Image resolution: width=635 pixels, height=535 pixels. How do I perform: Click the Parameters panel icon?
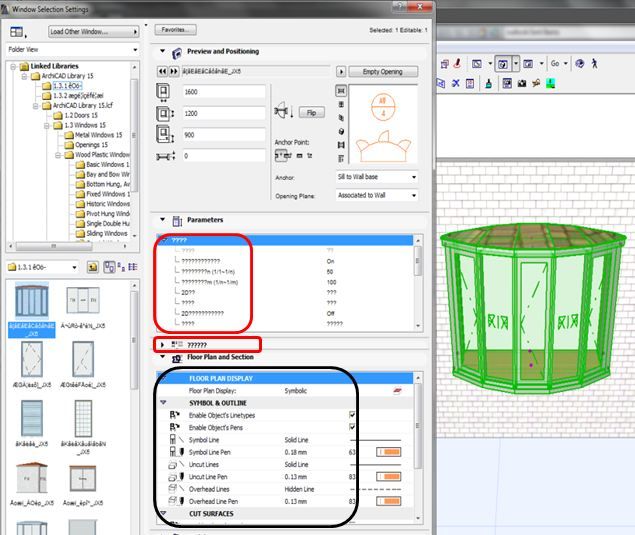click(x=177, y=221)
